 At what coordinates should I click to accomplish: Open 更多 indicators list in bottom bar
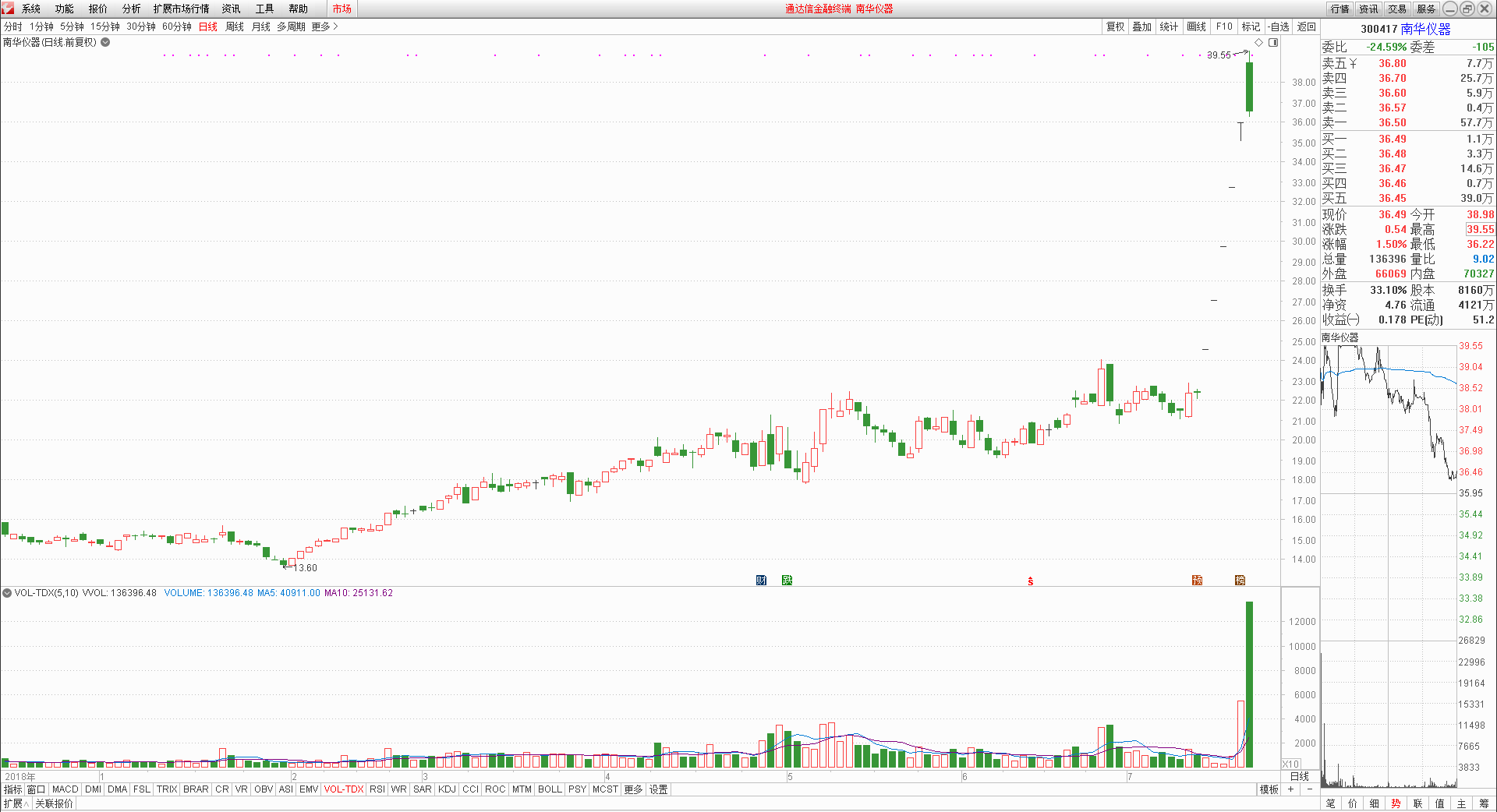click(x=633, y=789)
